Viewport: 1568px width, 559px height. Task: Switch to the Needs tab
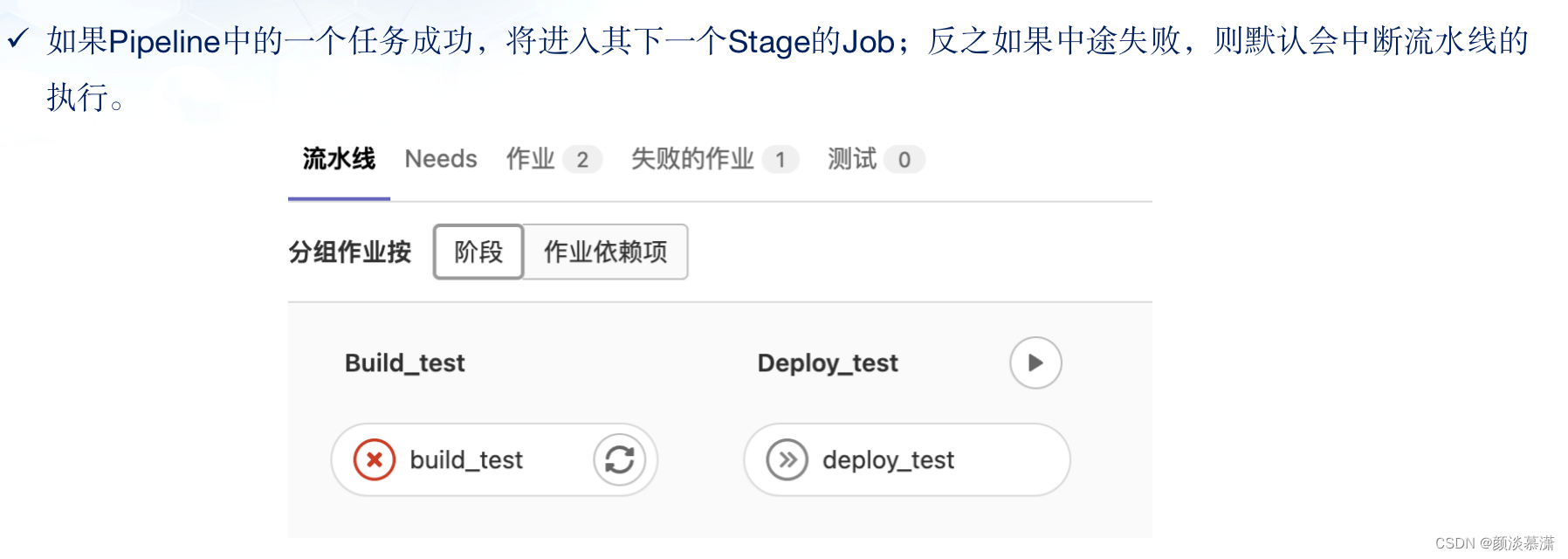439,159
